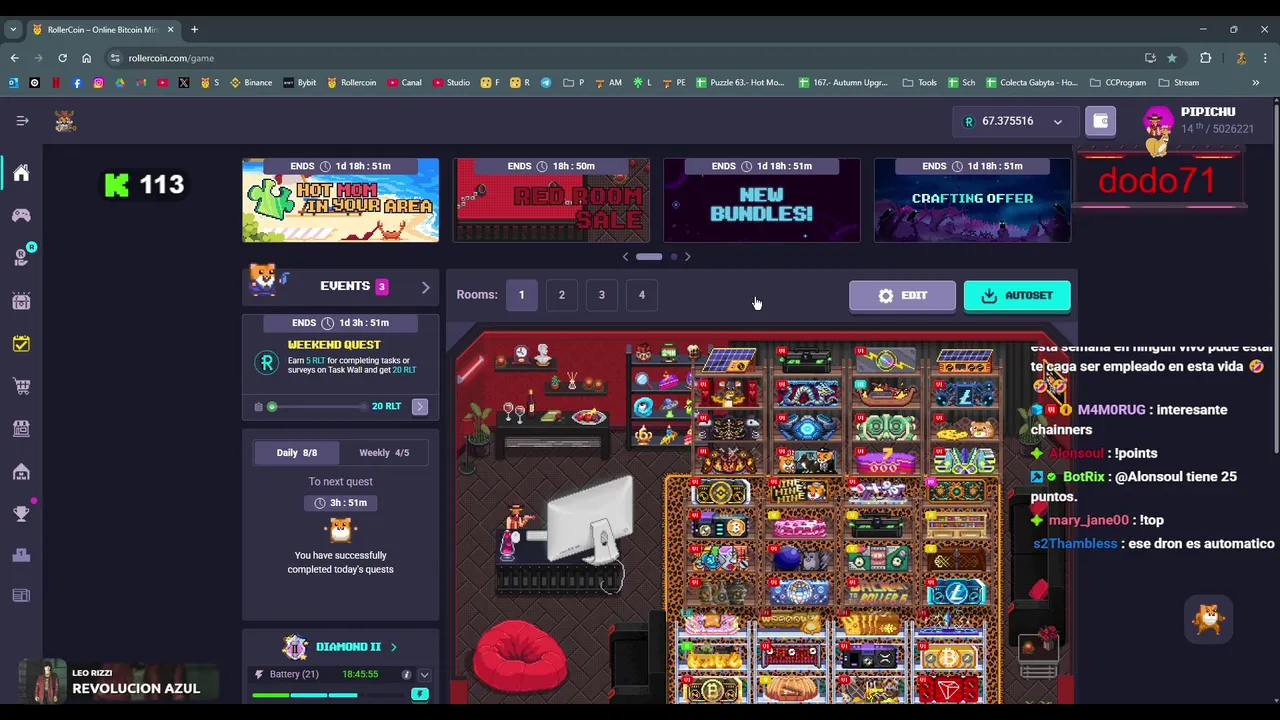Viewport: 1280px width, 720px height.
Task: Open the Hot Mom In Your Area banner
Action: point(340,200)
